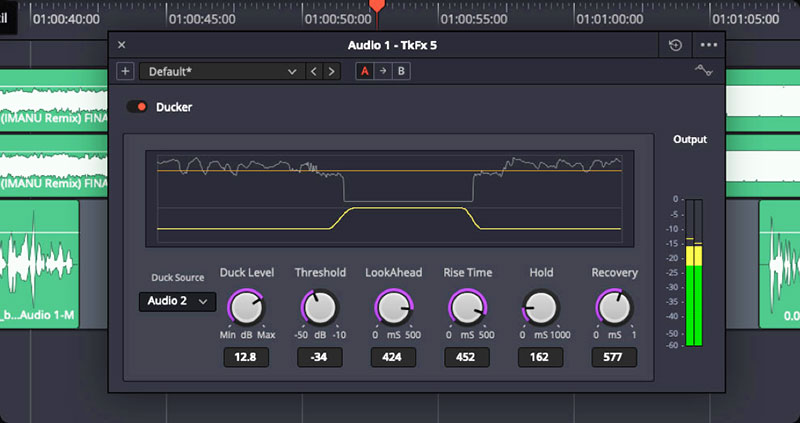
Task: Click the Audio 1 - TkFx 5 title
Action: (x=392, y=45)
